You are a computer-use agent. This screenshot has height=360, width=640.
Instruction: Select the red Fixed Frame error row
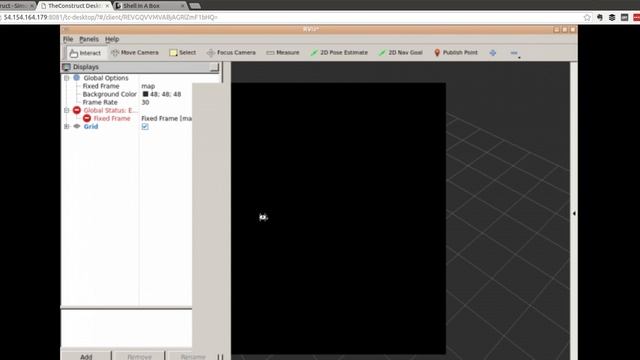click(x=112, y=118)
